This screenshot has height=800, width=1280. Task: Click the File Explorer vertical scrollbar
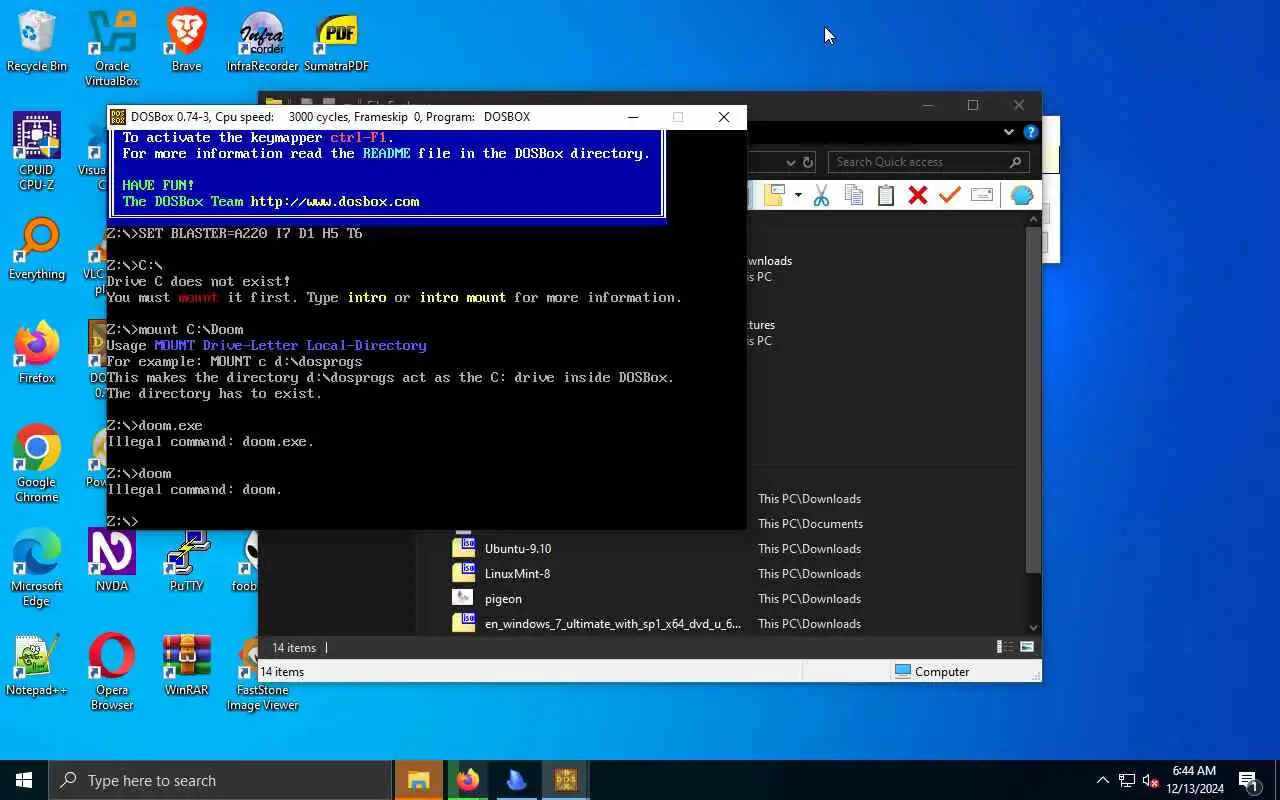pyautogui.click(x=1034, y=400)
